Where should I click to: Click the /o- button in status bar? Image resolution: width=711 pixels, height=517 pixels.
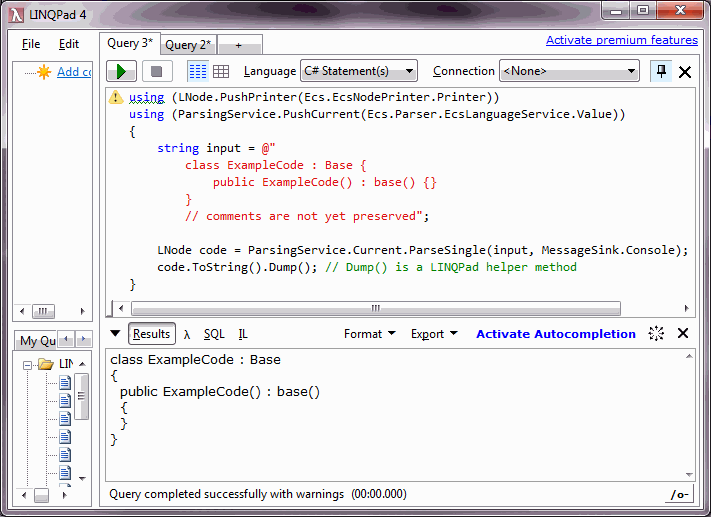[x=680, y=494]
